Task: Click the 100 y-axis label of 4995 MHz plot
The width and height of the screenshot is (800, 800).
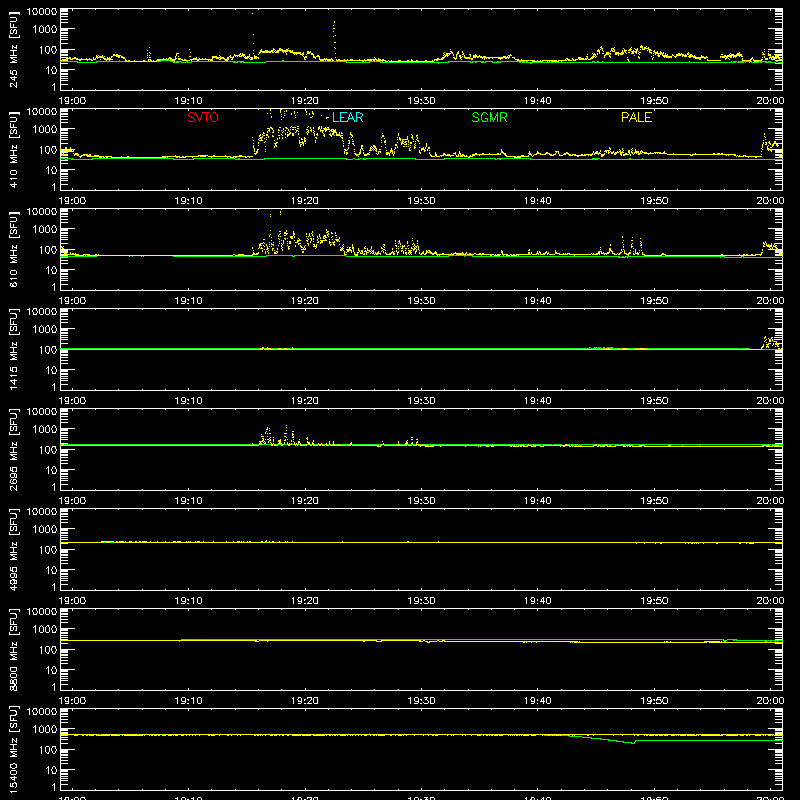Action: (x=48, y=550)
